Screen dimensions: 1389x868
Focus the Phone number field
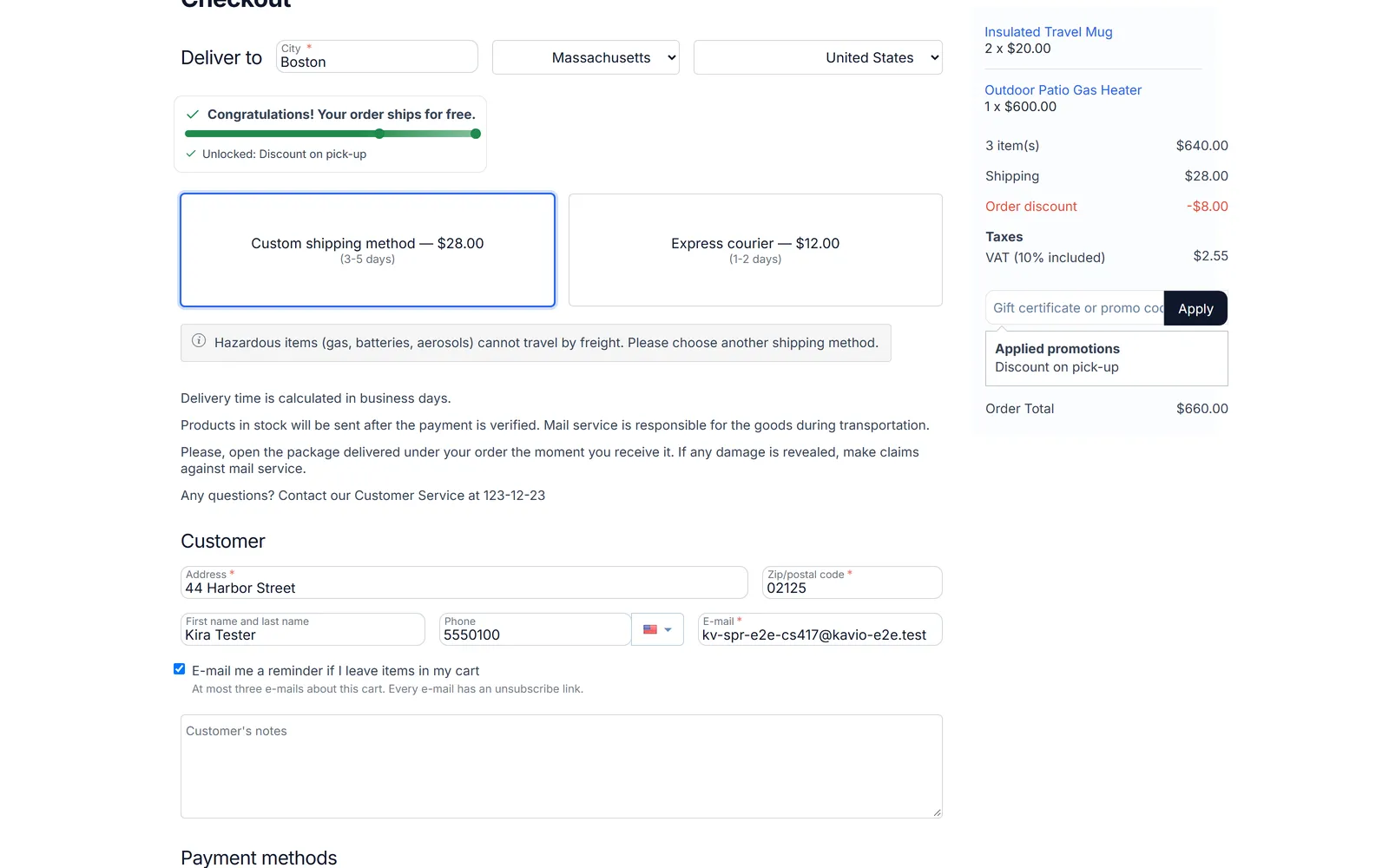(535, 629)
